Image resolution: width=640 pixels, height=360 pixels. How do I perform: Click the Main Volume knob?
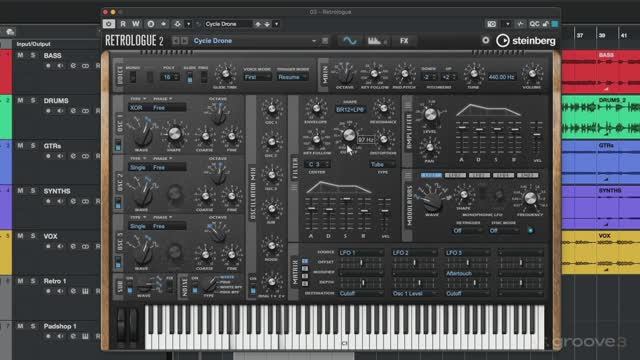pos(532,74)
